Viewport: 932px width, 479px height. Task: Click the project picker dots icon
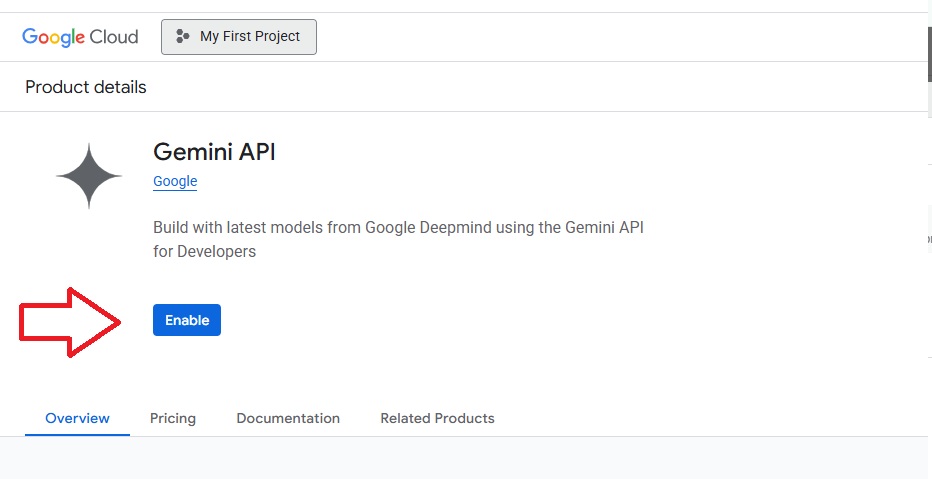[x=182, y=36]
